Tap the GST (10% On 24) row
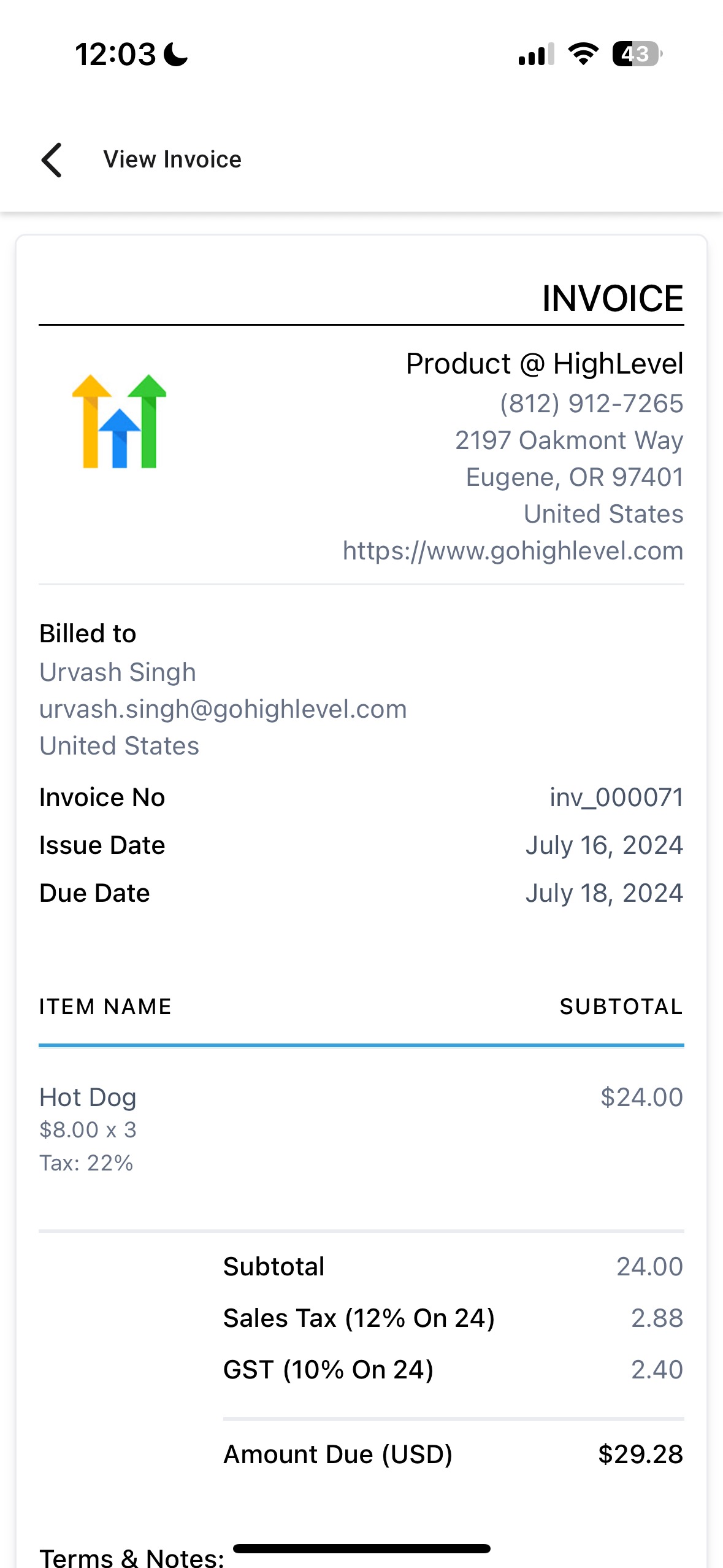This screenshot has width=723, height=1568. [x=453, y=1369]
